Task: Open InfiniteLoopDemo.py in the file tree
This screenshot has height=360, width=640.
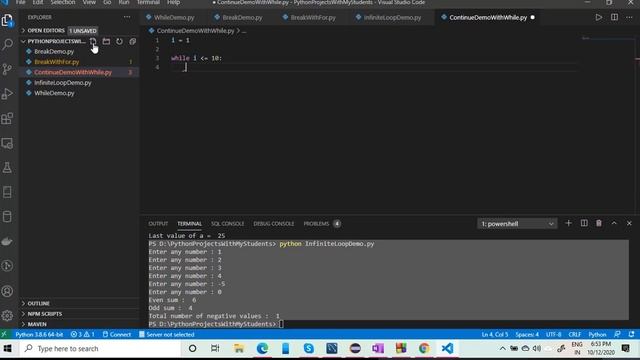Action: (x=80, y=82)
